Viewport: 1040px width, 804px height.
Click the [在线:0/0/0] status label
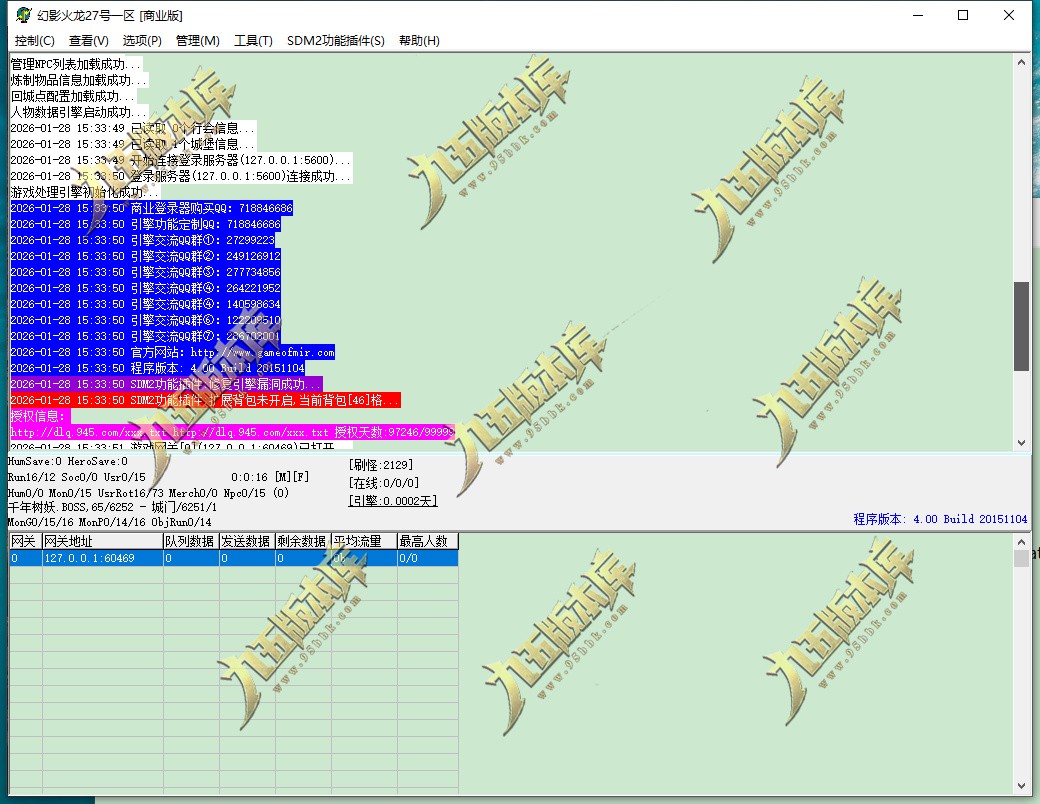[384, 483]
